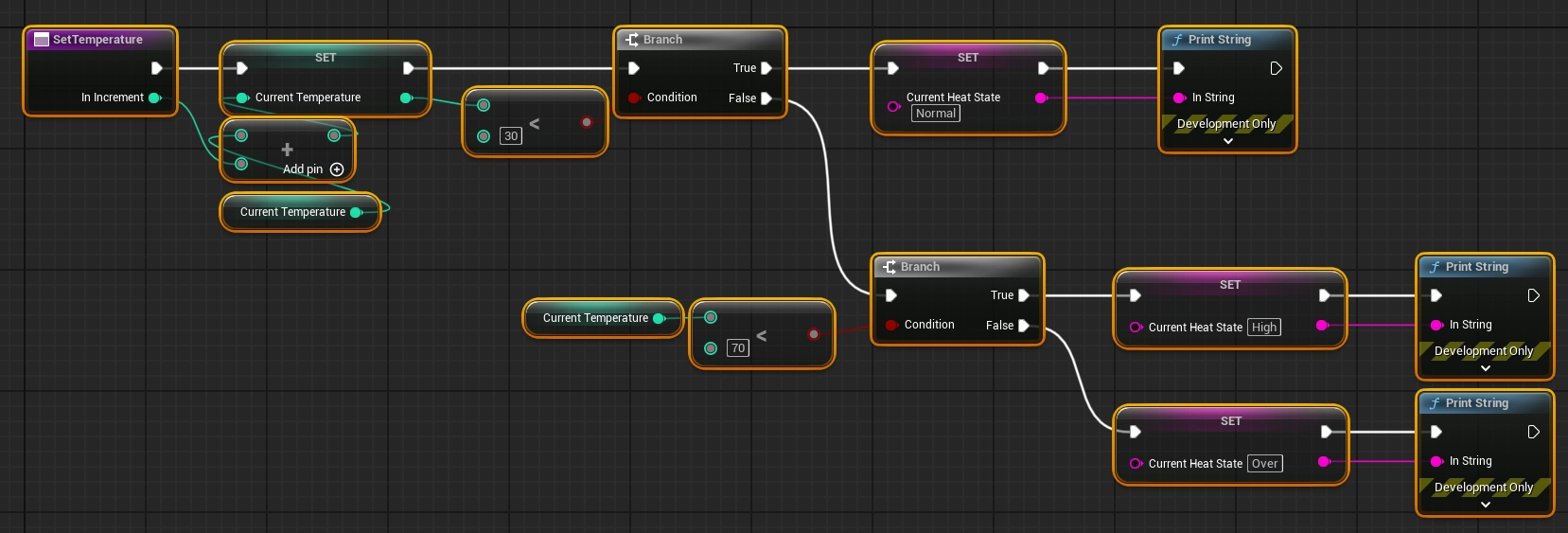
Task: Click exec input pin of SET High node
Action: (x=1136, y=295)
